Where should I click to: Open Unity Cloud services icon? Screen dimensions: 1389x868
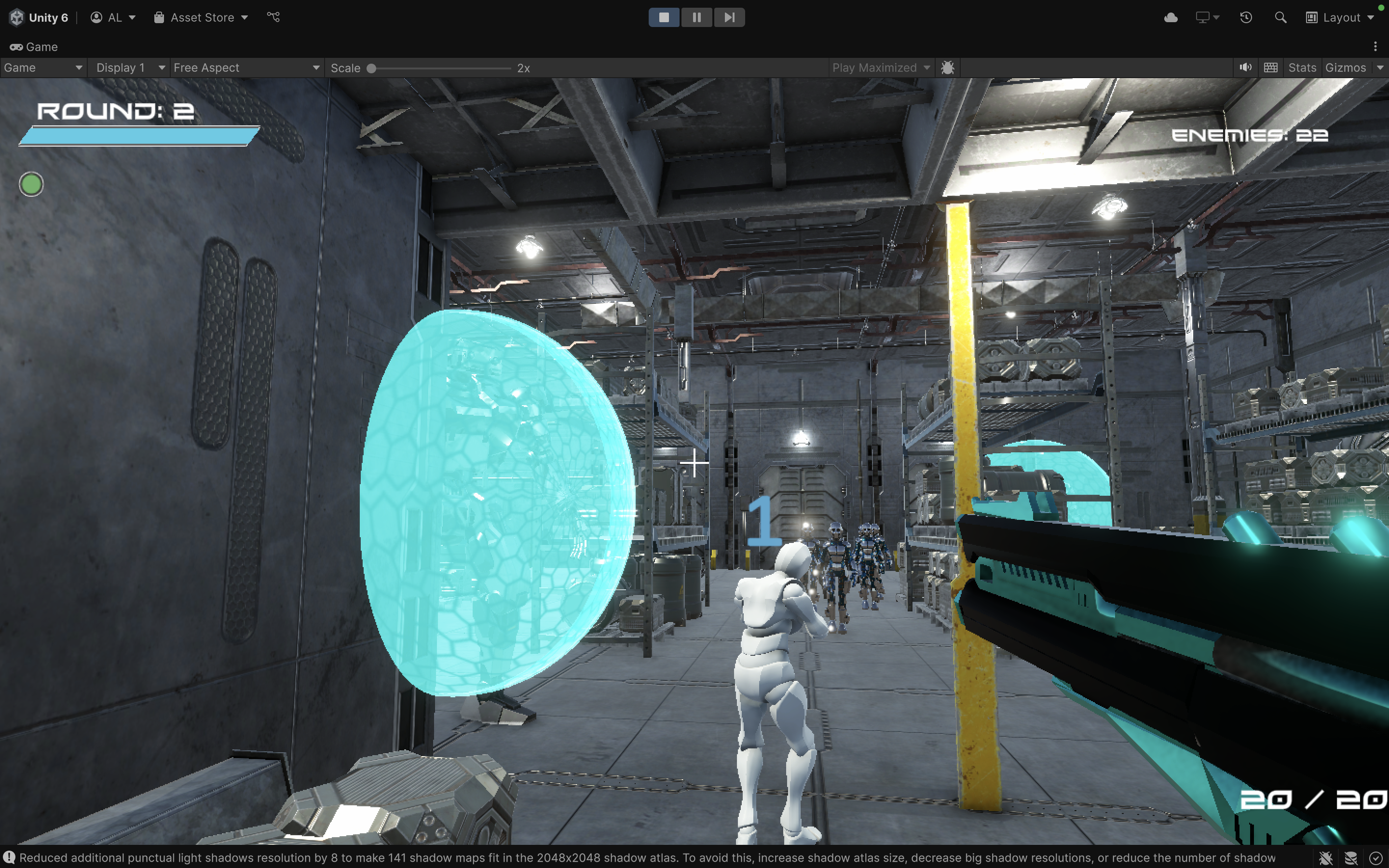pyautogui.click(x=1171, y=17)
